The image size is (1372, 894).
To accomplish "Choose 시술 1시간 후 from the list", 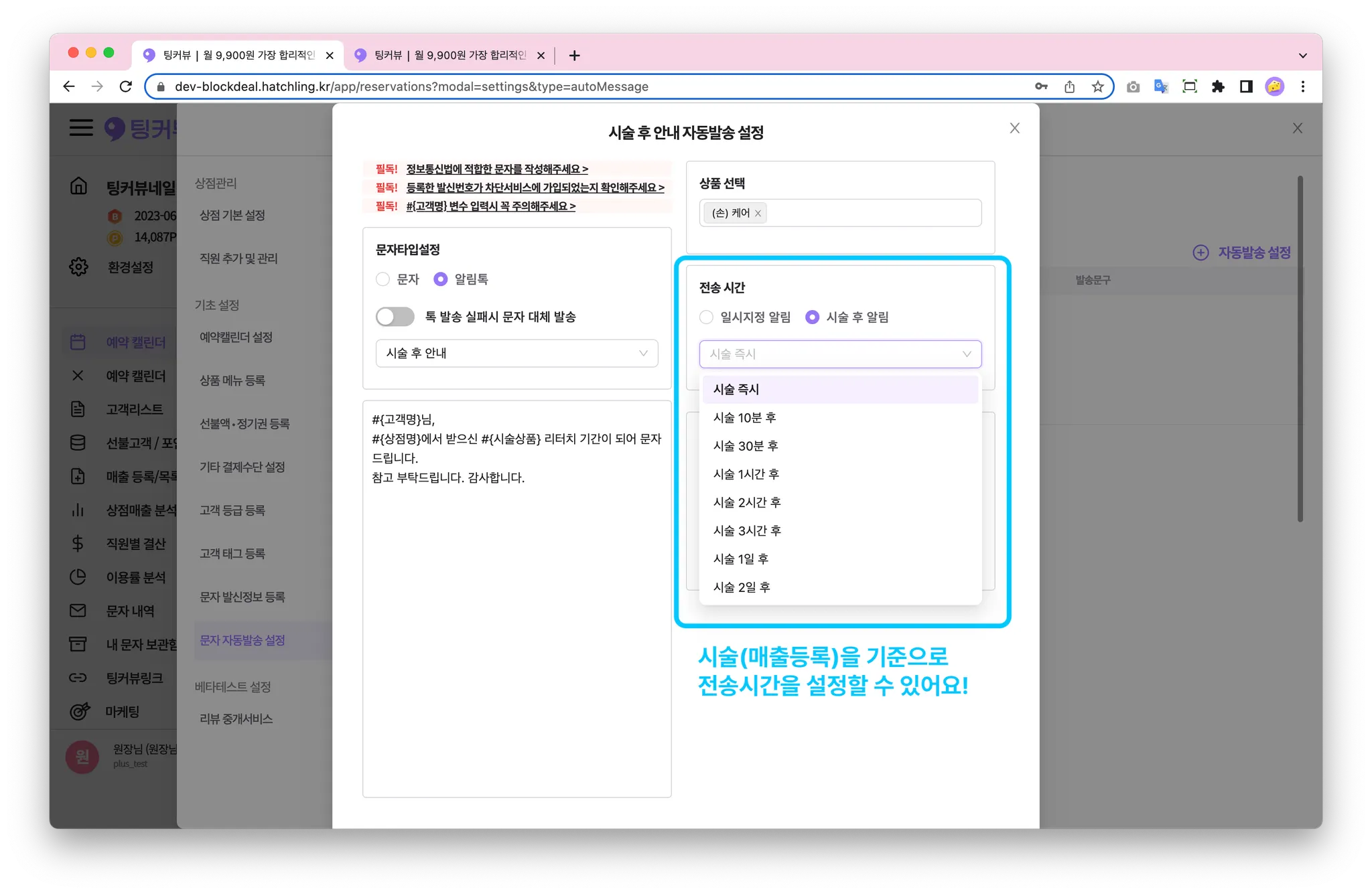I will 746,474.
